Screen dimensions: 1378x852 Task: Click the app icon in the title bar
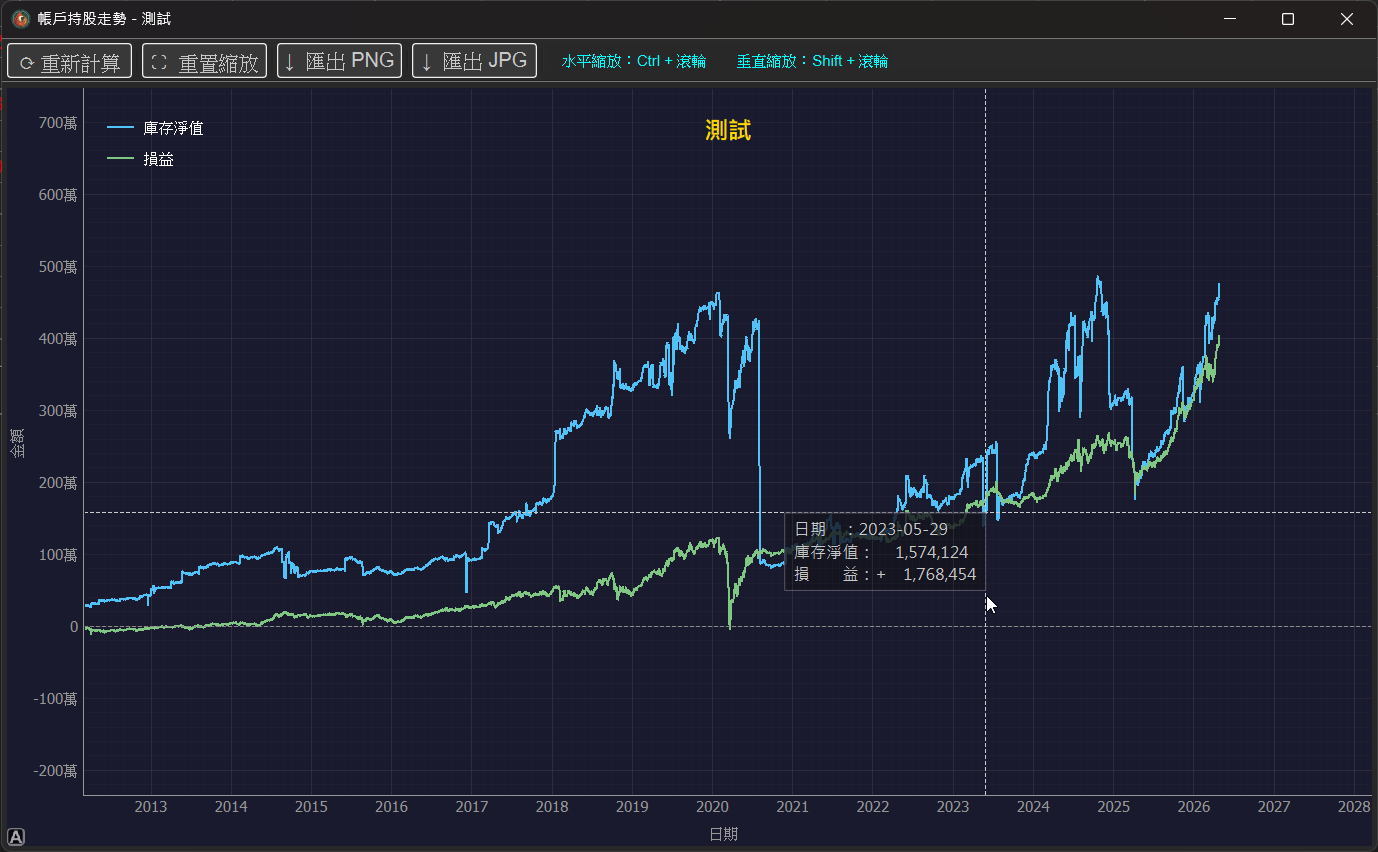[x=21, y=19]
